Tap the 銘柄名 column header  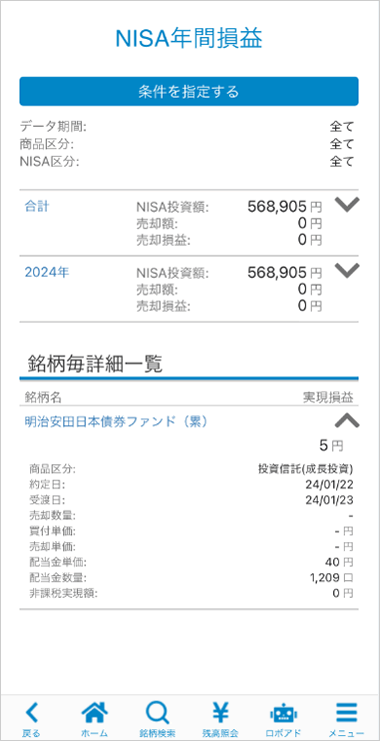point(43,398)
